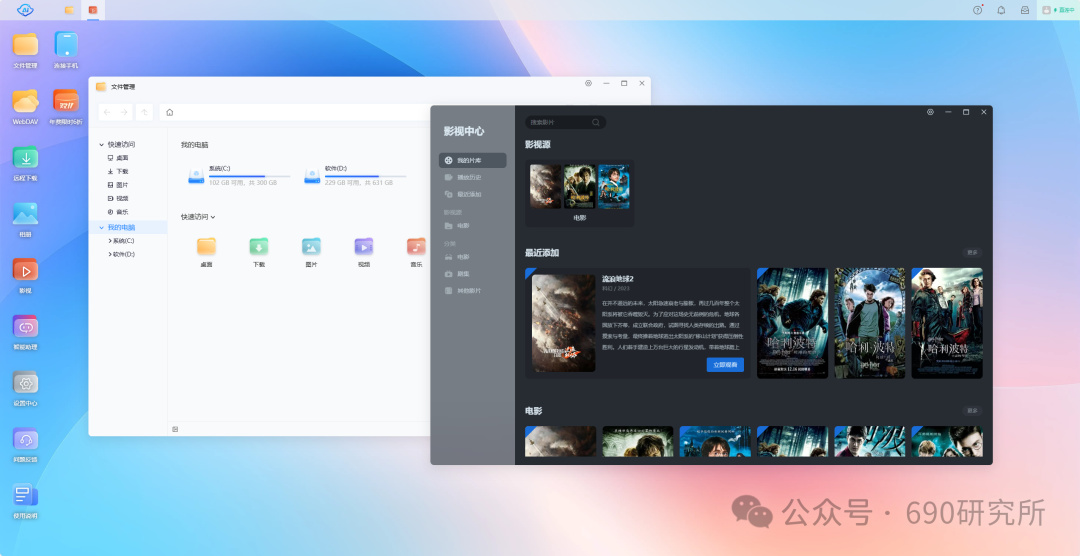This screenshot has width=1080, height=556.
Task: Switch to the file manager taskbar tab
Action: coord(70,10)
